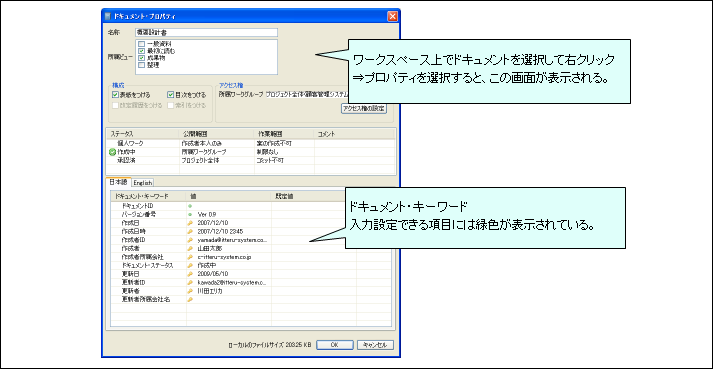This screenshot has width=714, height=370.
Task: Click the key icon in 作成者ID row
Action: (x=190, y=240)
